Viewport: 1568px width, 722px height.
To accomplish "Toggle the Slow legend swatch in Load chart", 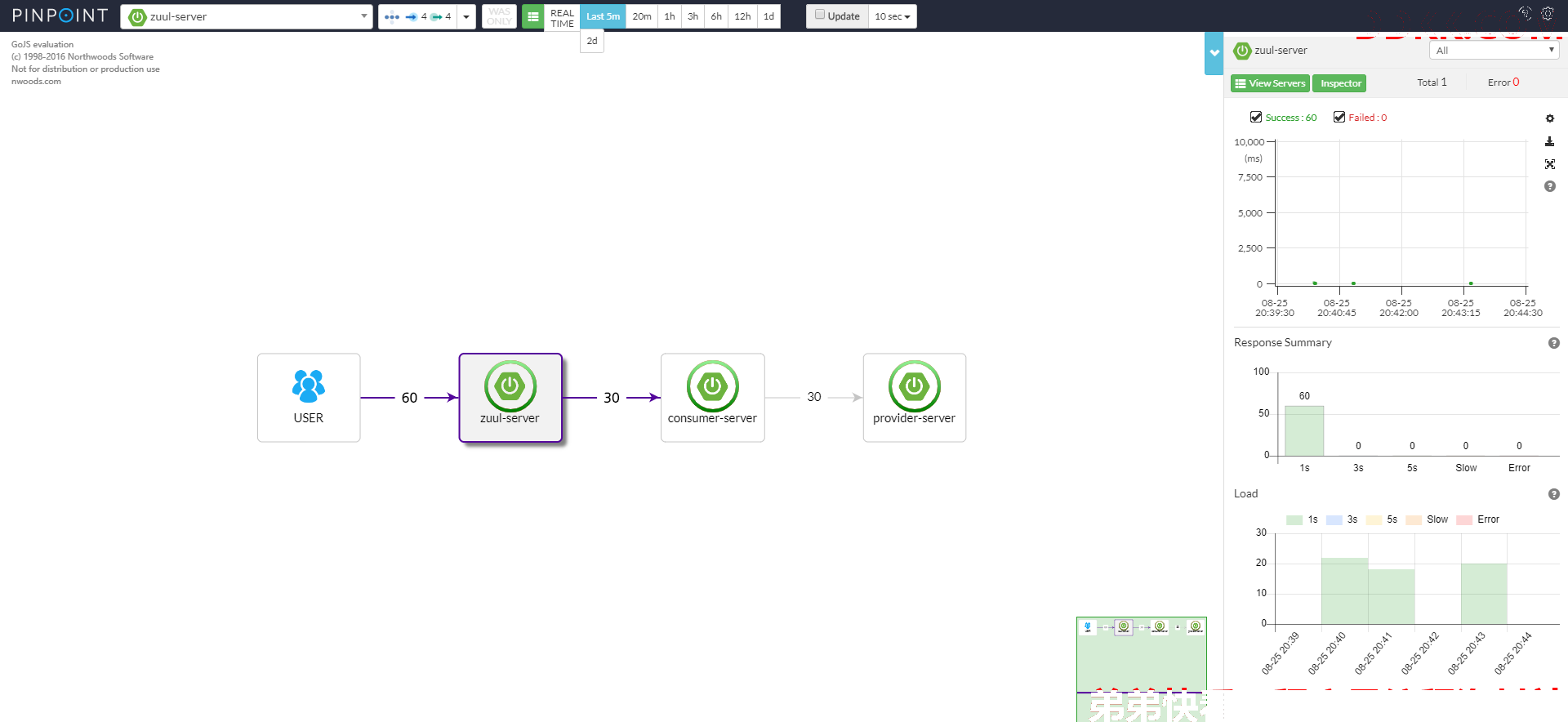I will pyautogui.click(x=1414, y=520).
